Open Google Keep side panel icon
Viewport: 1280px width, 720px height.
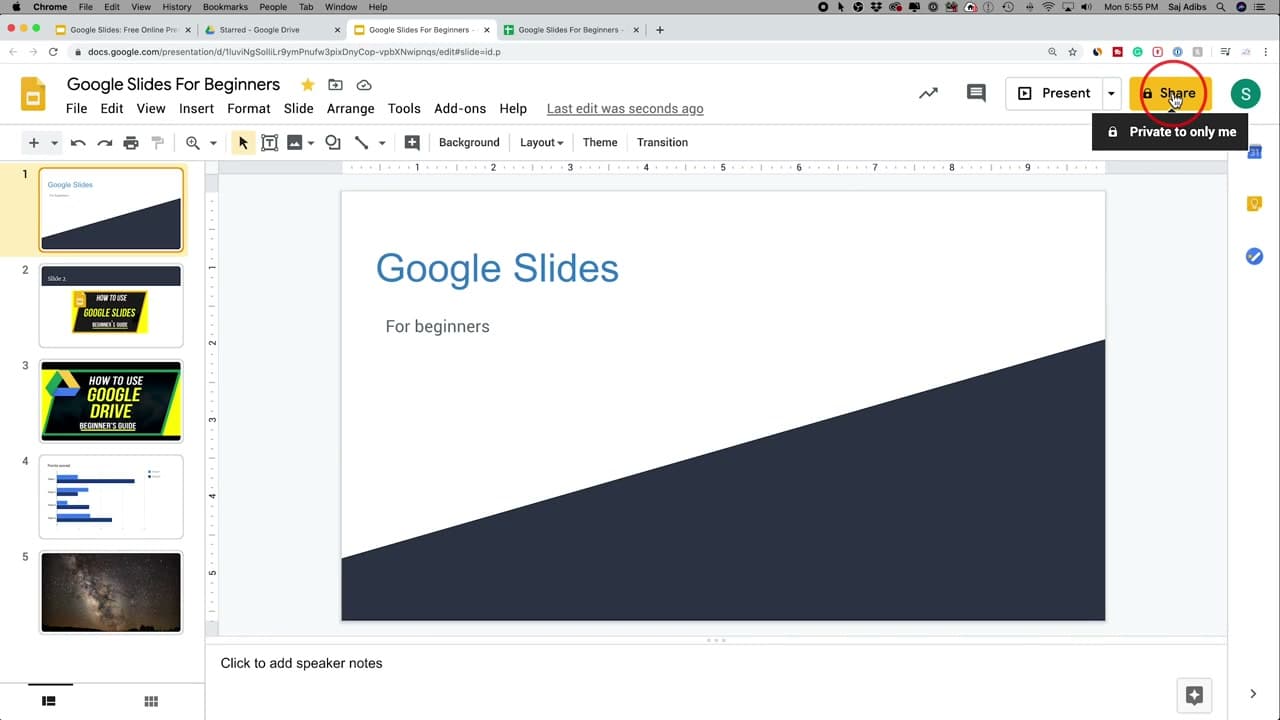point(1254,204)
